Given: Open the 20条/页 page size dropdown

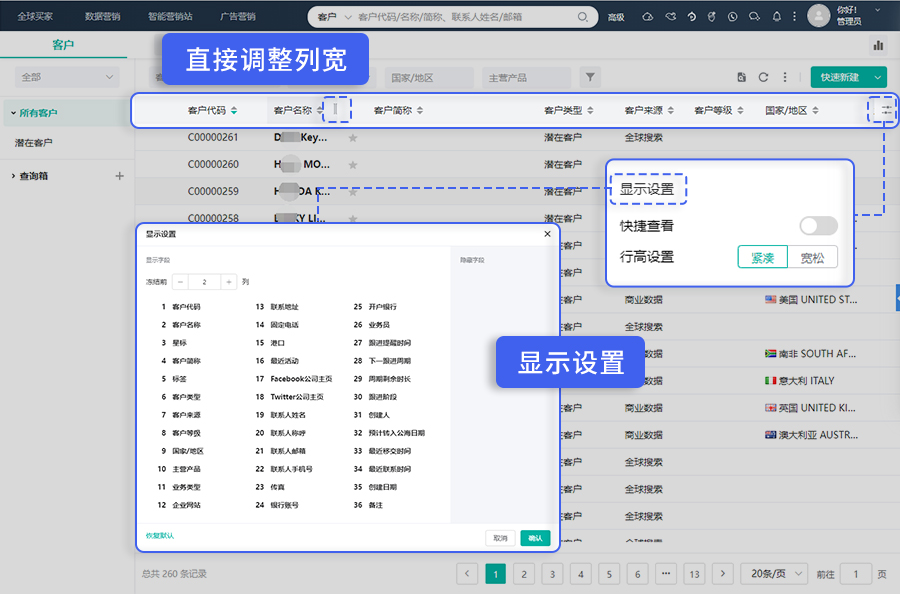Looking at the screenshot, I should (775, 573).
